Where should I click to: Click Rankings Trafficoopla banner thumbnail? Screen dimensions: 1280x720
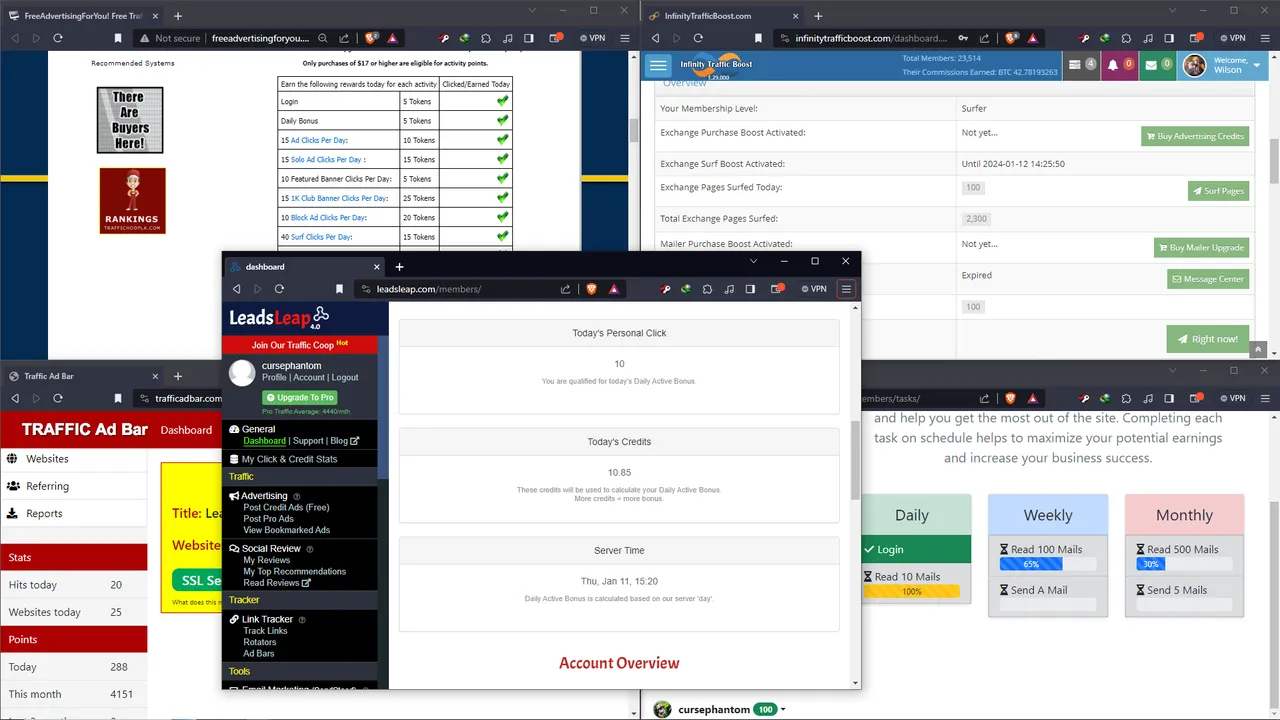pyautogui.click(x=132, y=201)
